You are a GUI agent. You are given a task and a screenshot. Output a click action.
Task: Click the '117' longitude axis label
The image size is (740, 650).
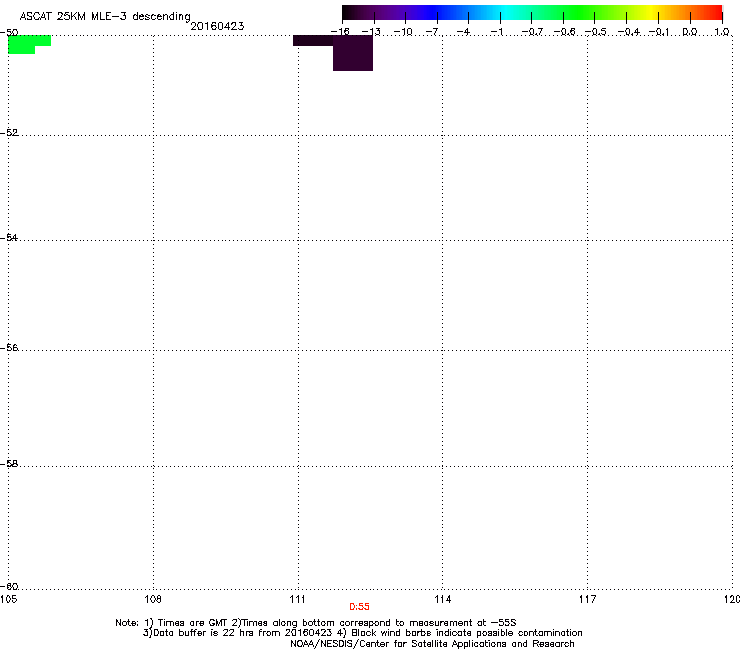coord(588,599)
